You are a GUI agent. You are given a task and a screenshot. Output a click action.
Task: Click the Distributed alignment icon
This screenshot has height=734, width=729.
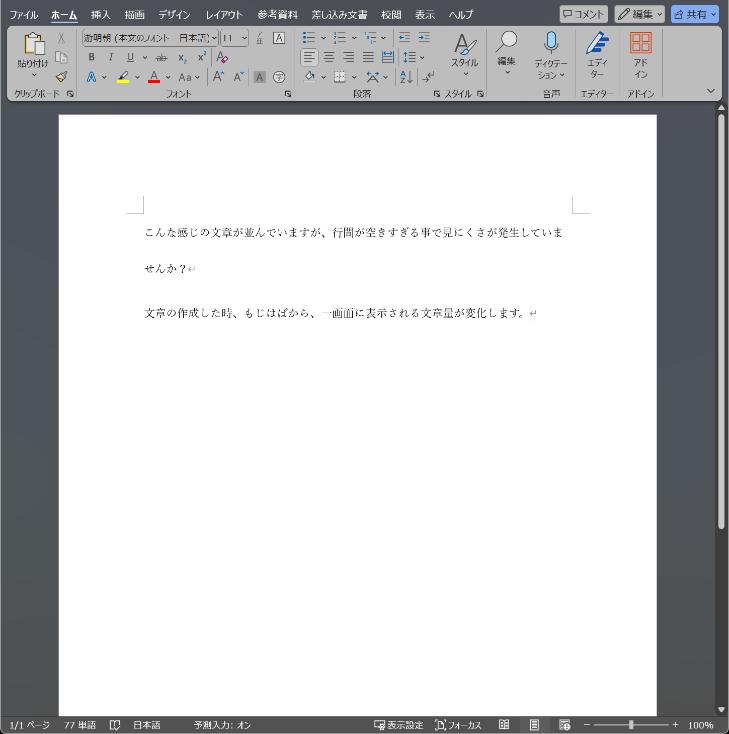click(388, 57)
